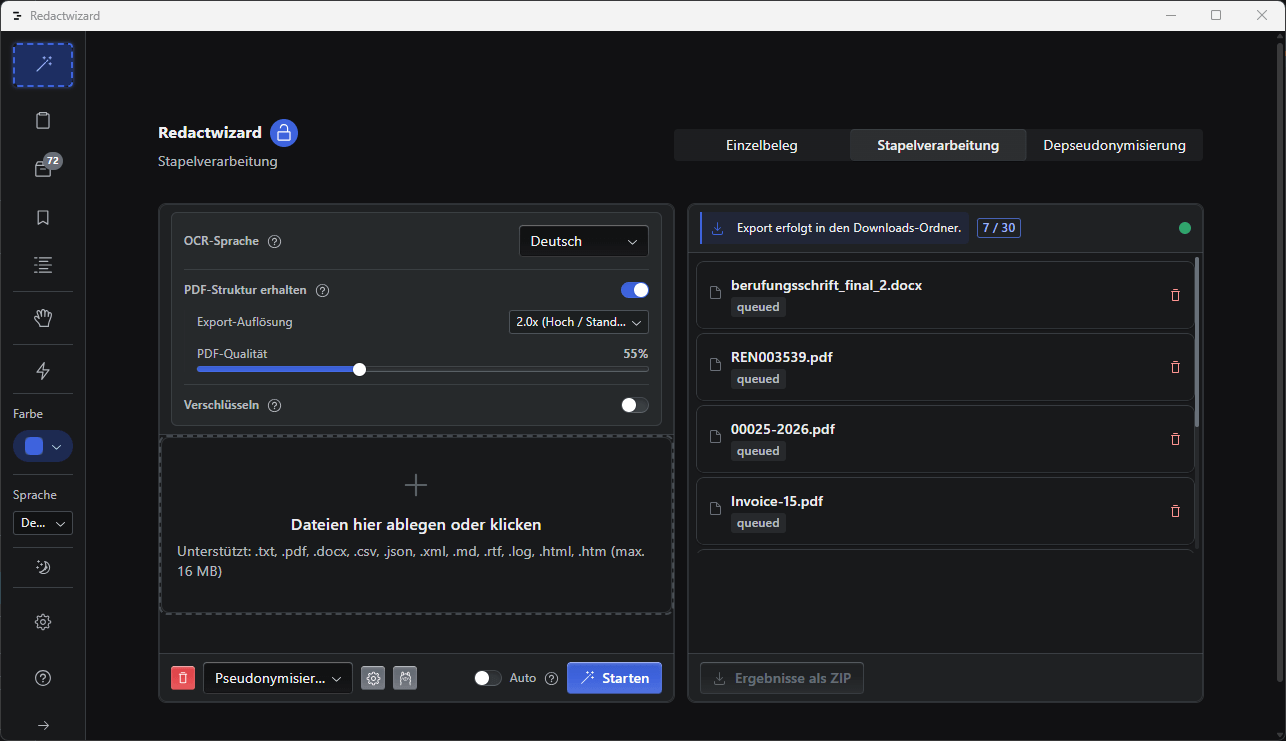The width and height of the screenshot is (1286, 741).
Task: Select the magic wand tool in sidebar
Action: [43, 65]
